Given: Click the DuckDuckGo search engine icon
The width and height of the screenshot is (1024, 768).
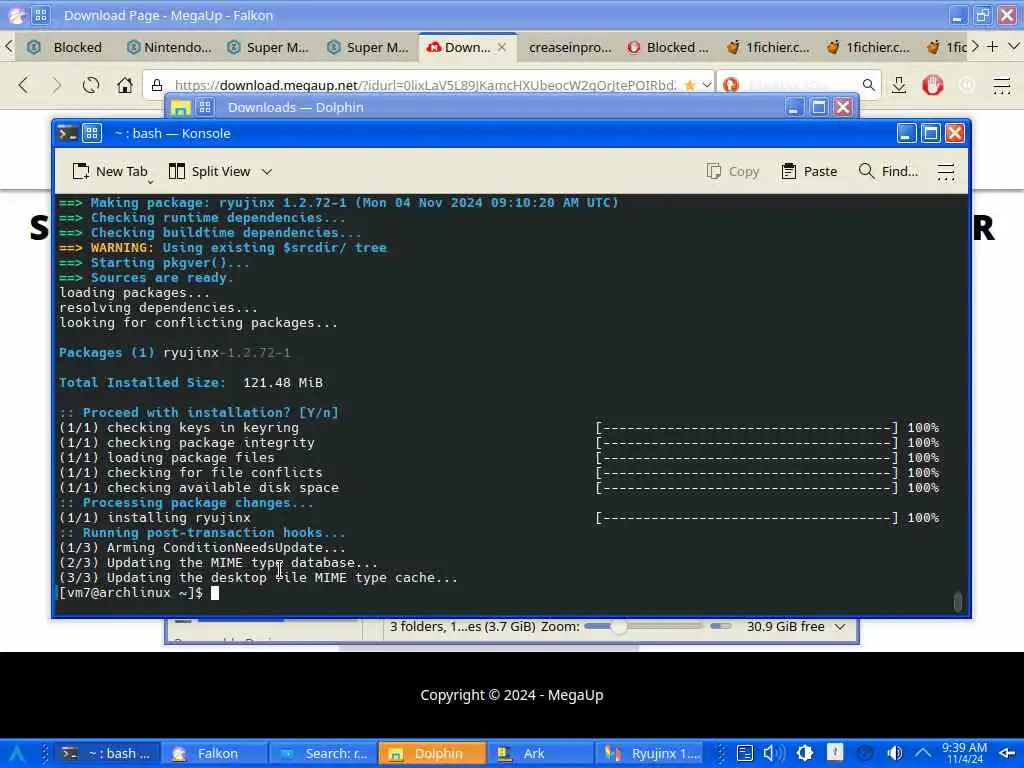Looking at the screenshot, I should 731,85.
